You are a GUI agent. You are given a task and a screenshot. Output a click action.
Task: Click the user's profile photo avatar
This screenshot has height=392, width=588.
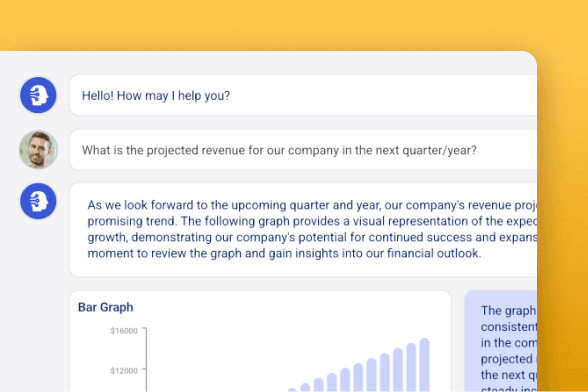(38, 150)
